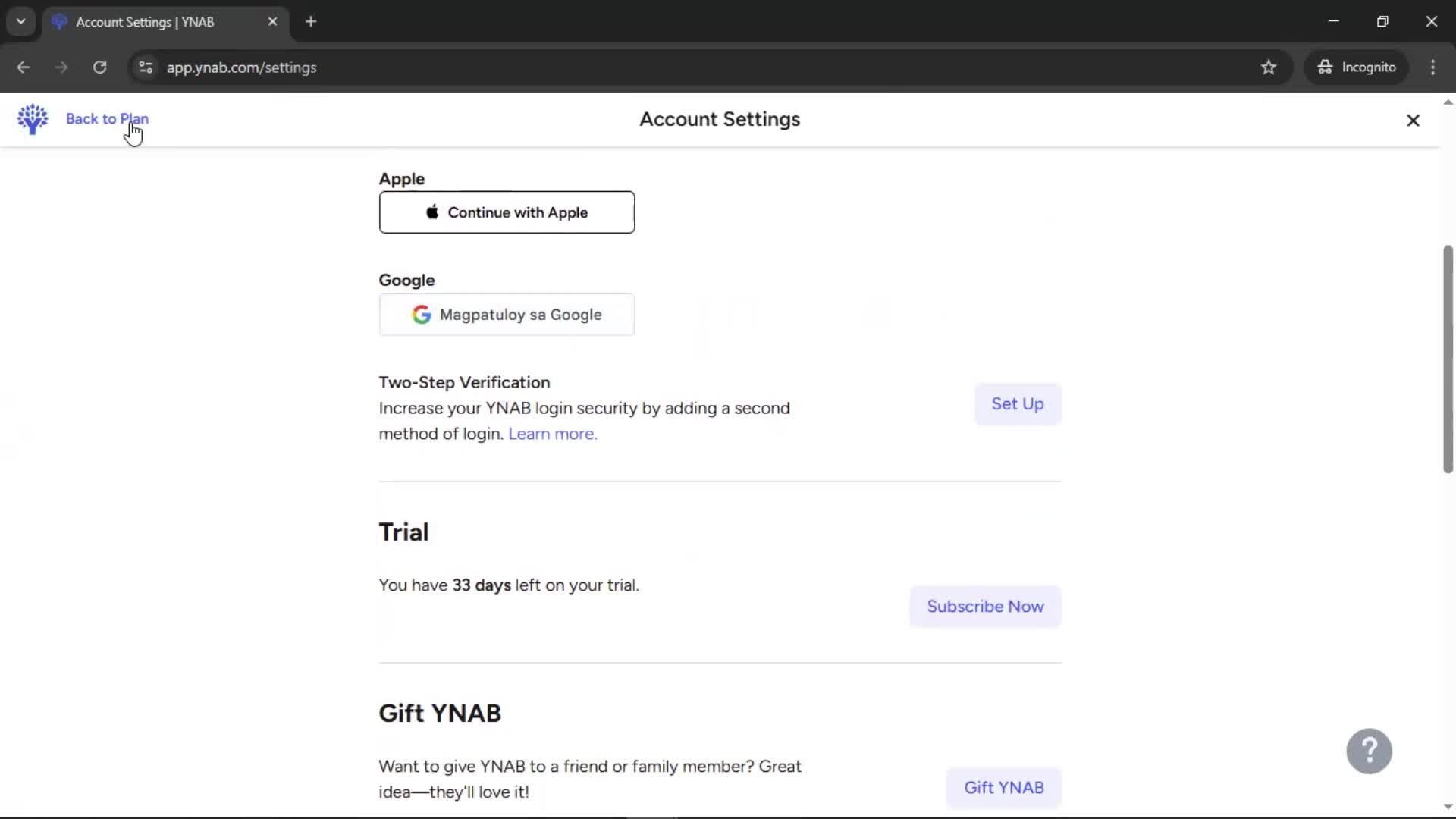Go back to plan via Back to Plan link
This screenshot has height=819, width=1456.
(x=107, y=119)
